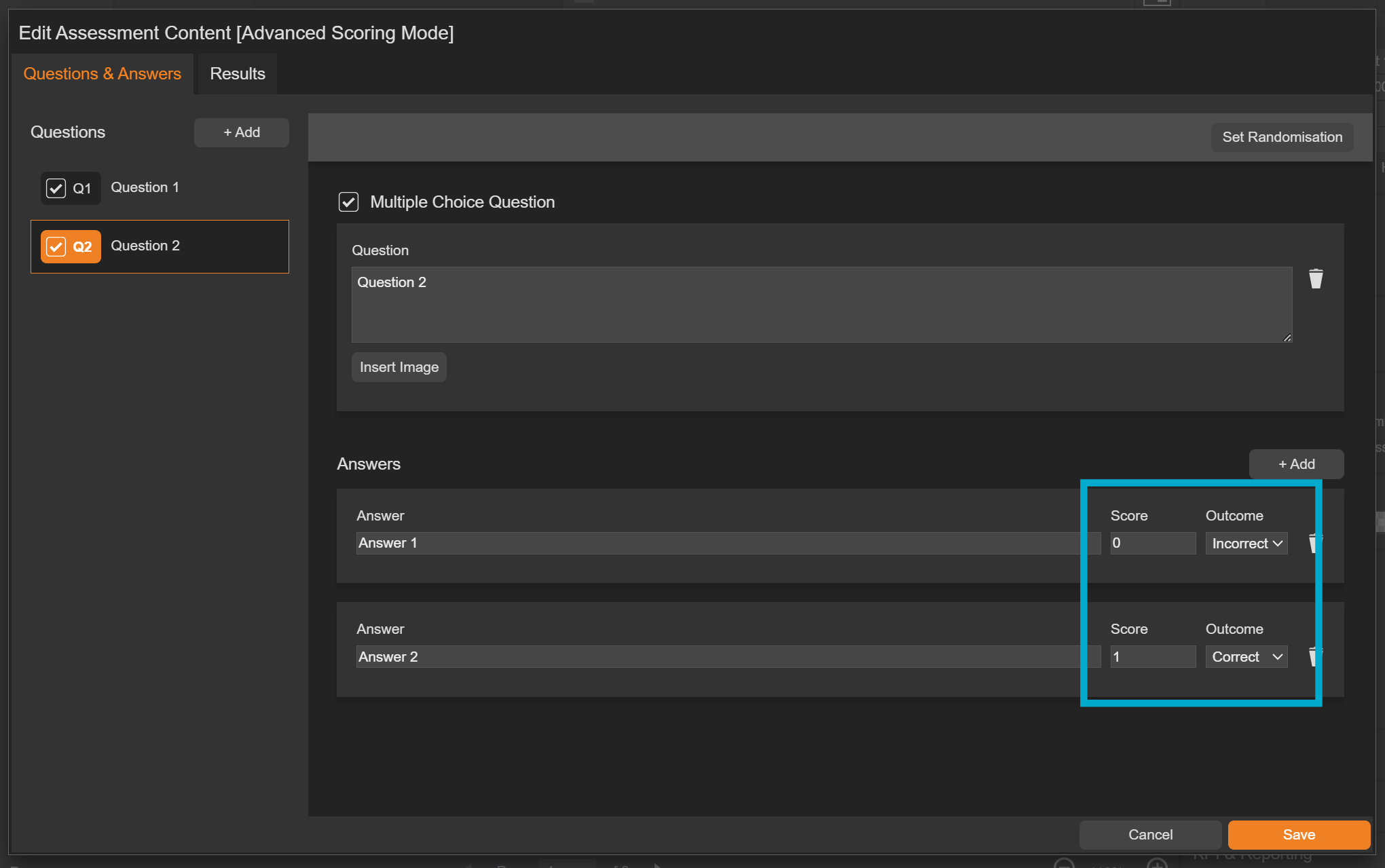1385x868 pixels.
Task: Delete Answer 1 with its trash icon
Action: click(x=1314, y=543)
